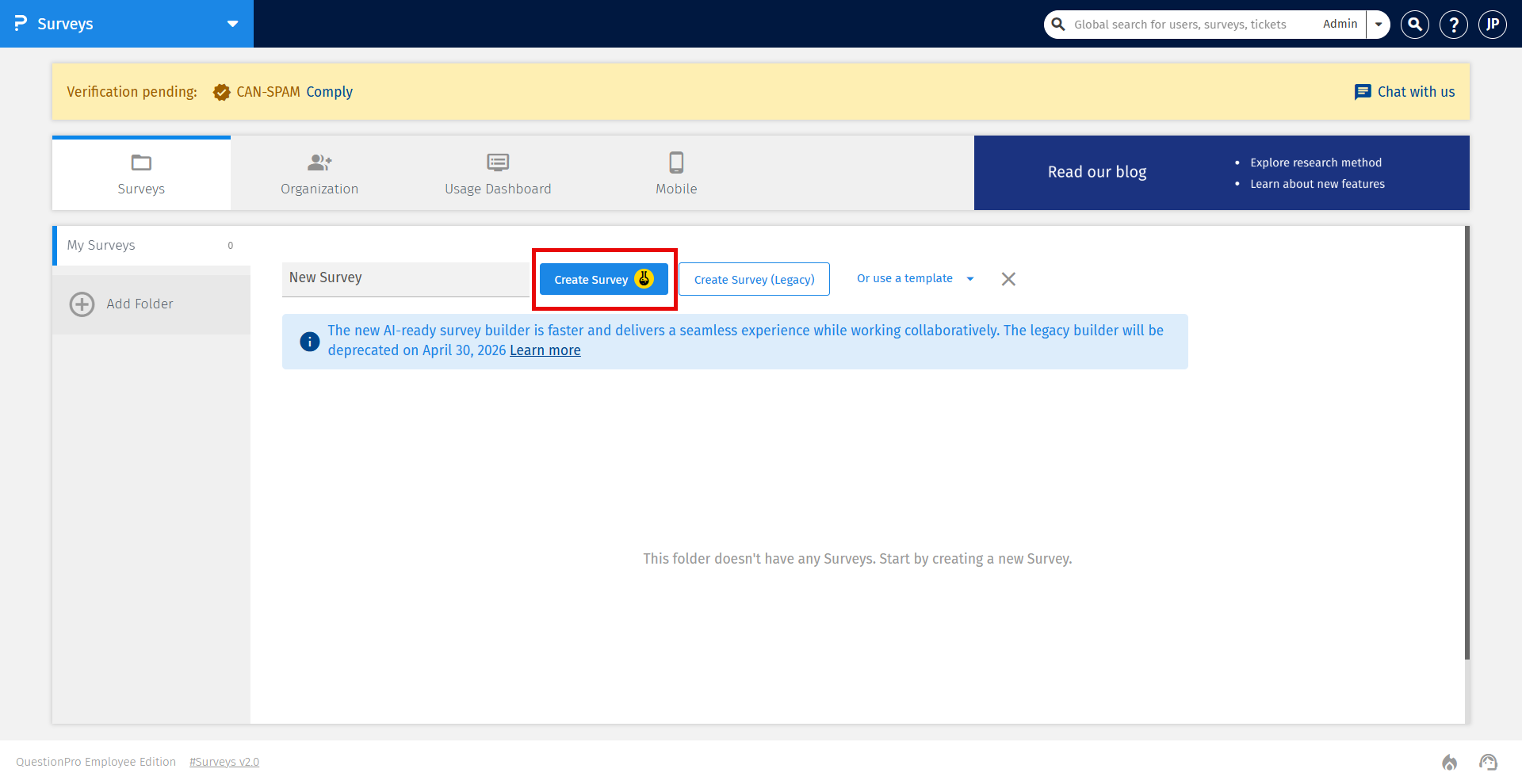
Task: Expand the Surveys app switcher chevron
Action: tap(232, 24)
